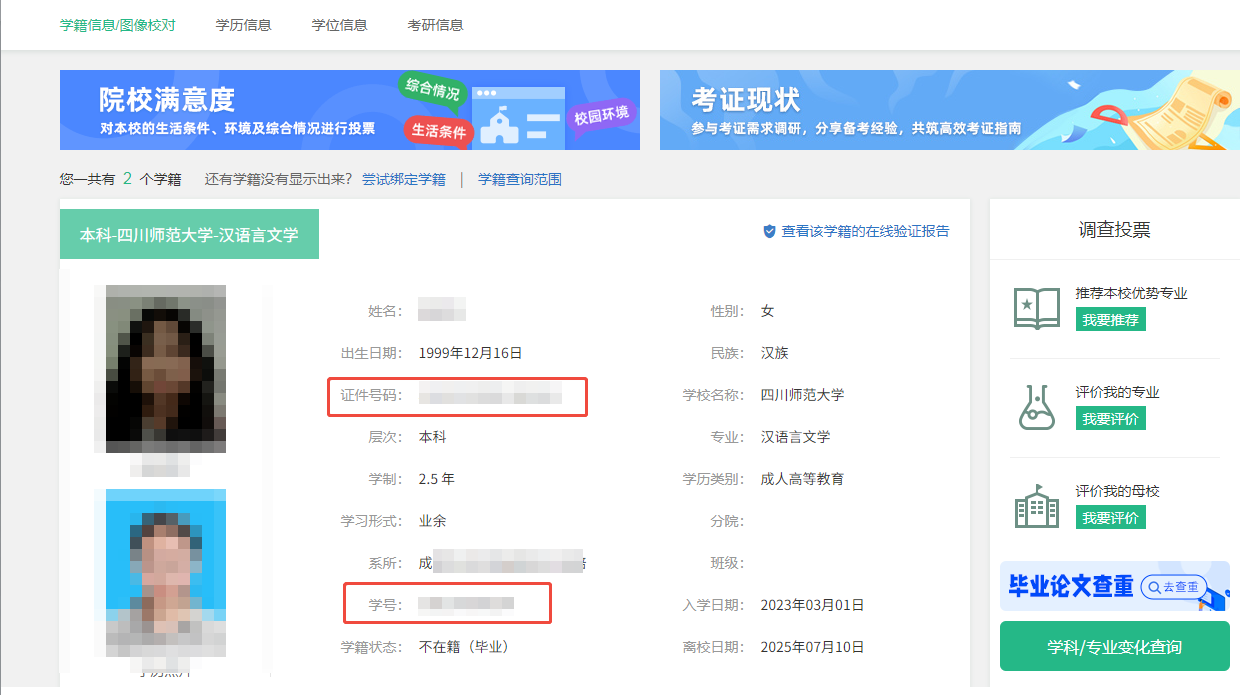Click the building icon for evaluating alma mater

pos(1037,507)
